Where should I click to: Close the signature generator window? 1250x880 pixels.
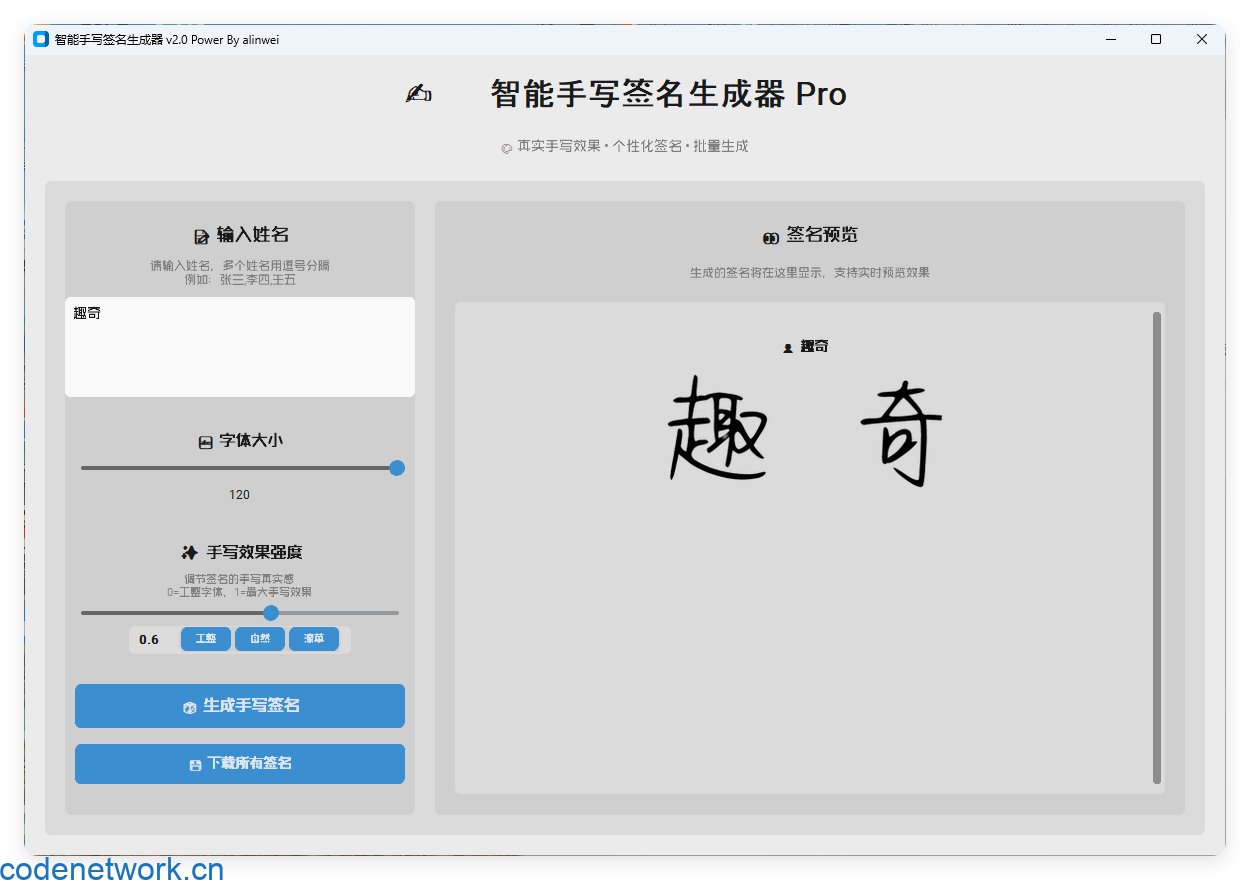coord(1202,39)
